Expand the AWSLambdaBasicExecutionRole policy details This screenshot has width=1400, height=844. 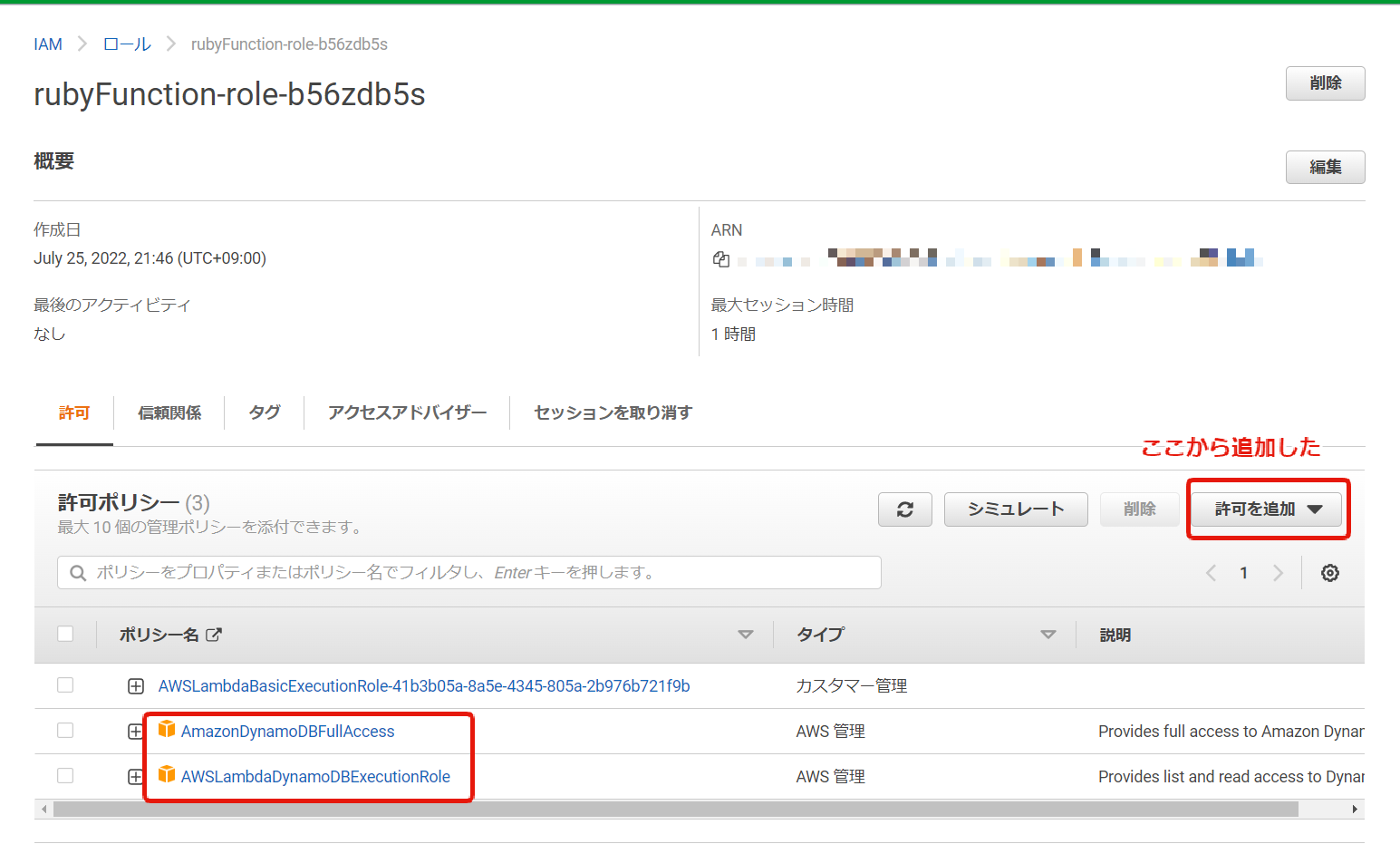point(136,686)
